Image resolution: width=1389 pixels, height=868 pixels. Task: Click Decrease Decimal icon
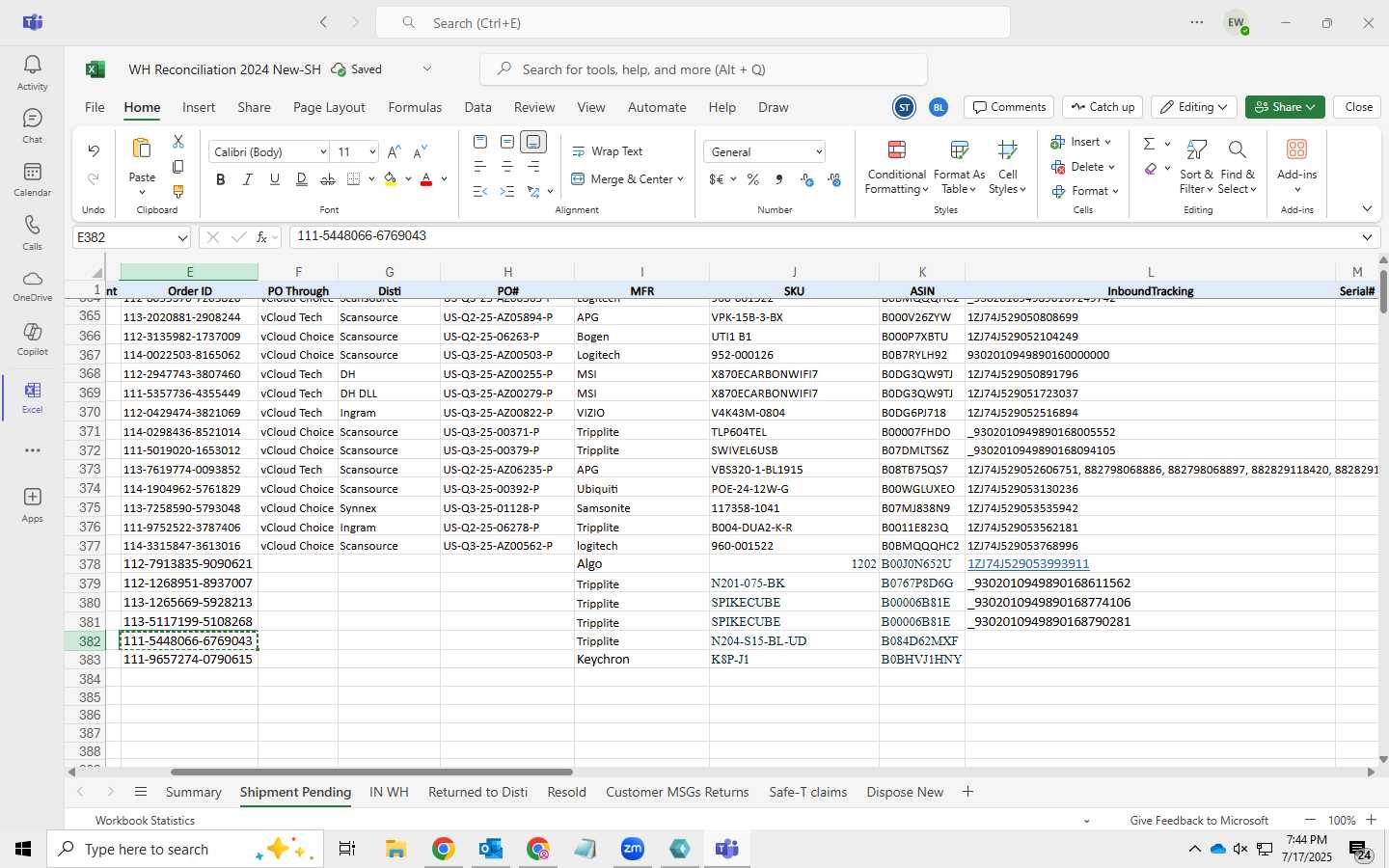tap(834, 179)
